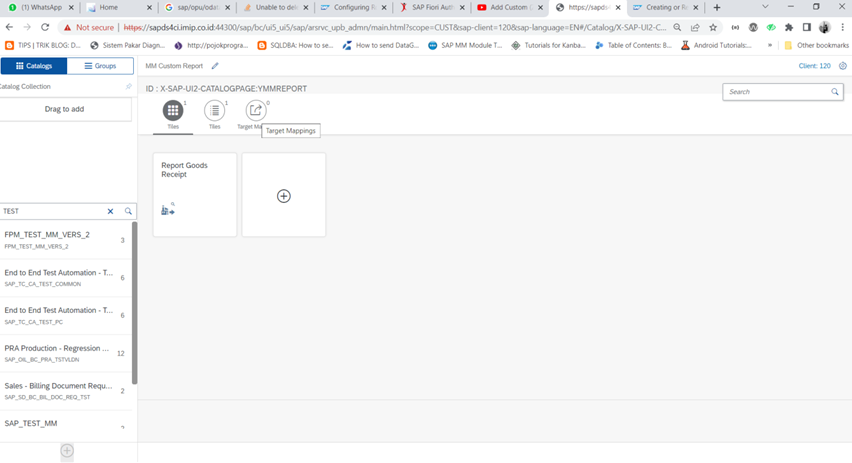Pin the Catalog Collection panel
This screenshot has height=463, width=852.
coord(129,86)
